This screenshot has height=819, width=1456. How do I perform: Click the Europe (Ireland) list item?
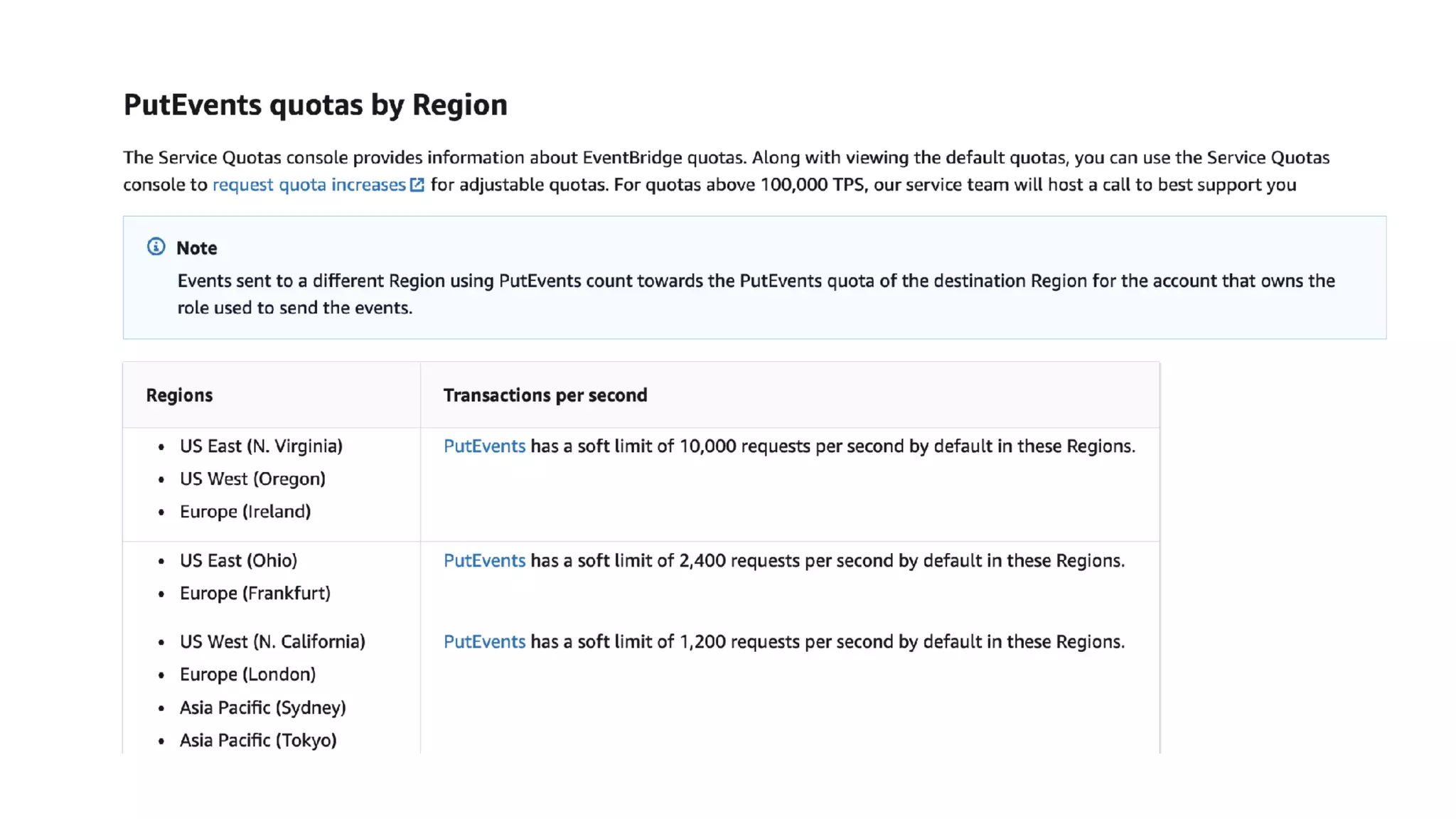pos(245,511)
